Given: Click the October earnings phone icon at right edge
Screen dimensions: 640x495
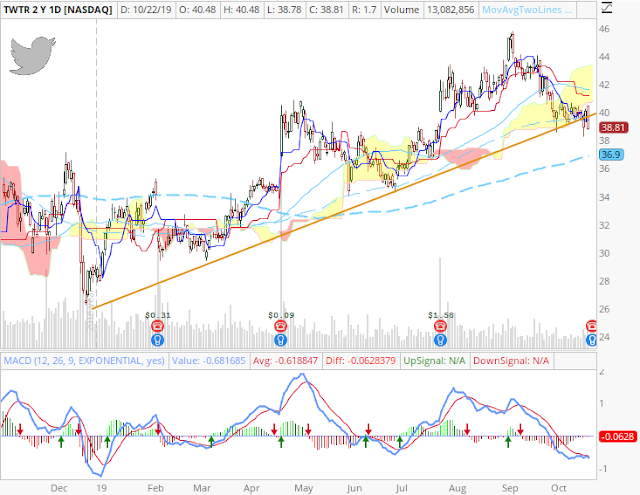Looking at the screenshot, I should [591, 326].
